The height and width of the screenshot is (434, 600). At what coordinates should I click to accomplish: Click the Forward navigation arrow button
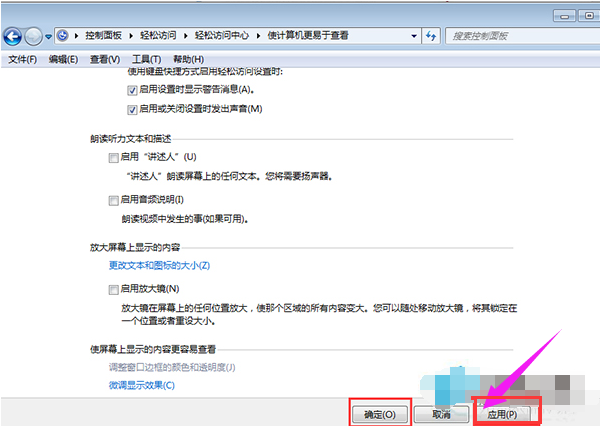point(35,37)
